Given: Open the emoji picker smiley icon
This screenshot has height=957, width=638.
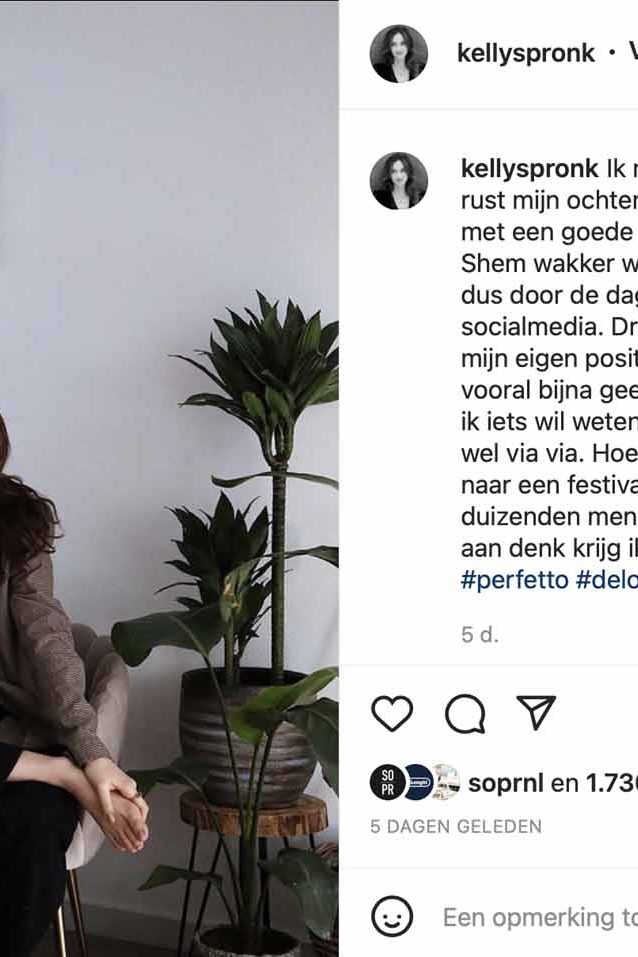Looking at the screenshot, I should pos(392,916).
